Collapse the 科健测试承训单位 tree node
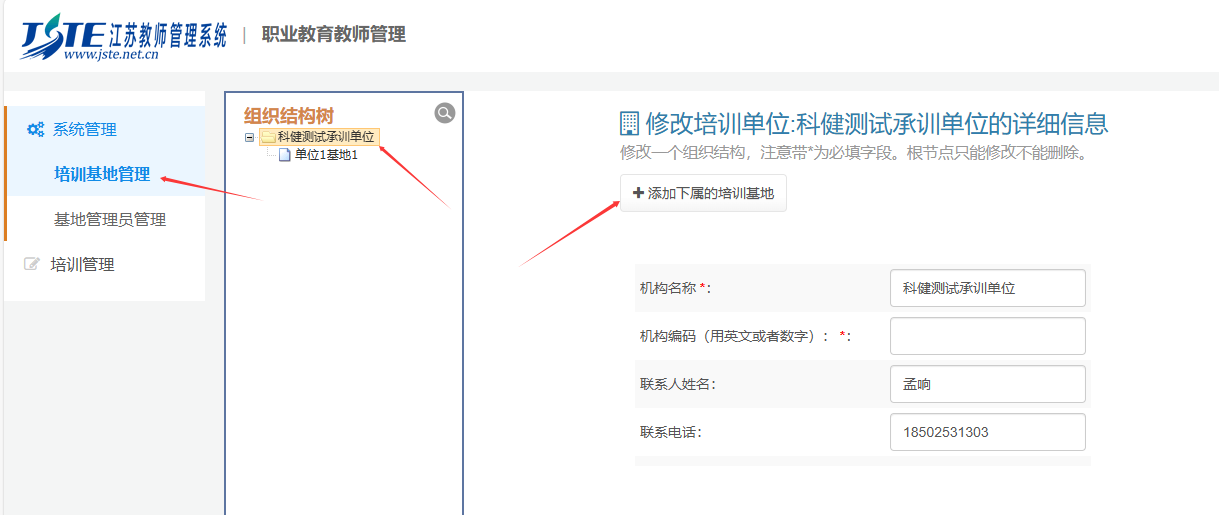The width and height of the screenshot is (1219, 515). click(x=250, y=137)
